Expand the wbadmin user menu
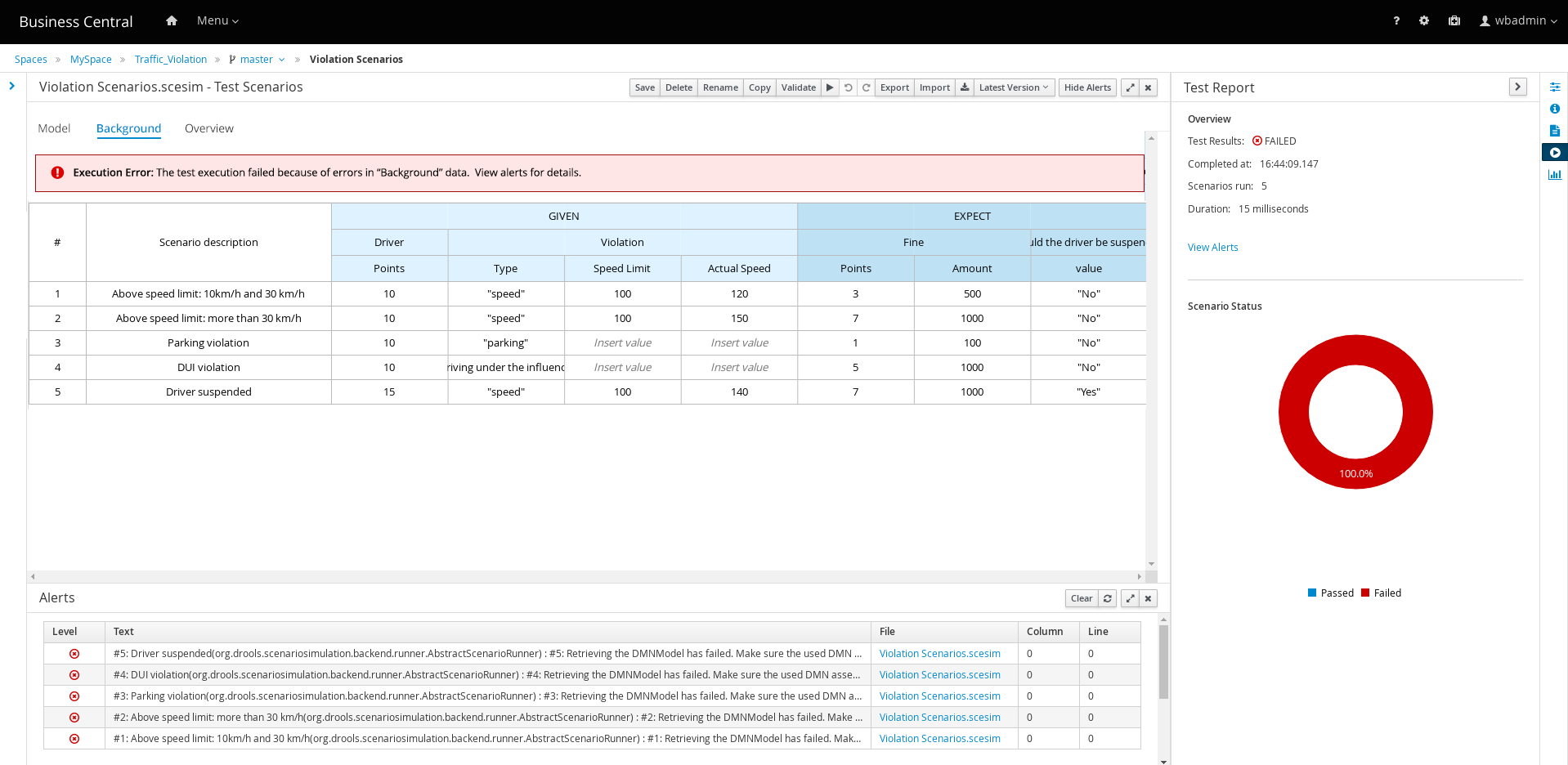 coord(1518,21)
